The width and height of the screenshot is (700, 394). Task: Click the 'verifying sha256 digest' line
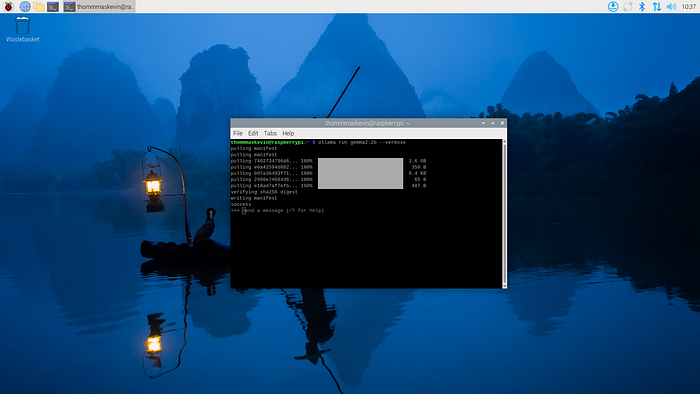(264, 192)
